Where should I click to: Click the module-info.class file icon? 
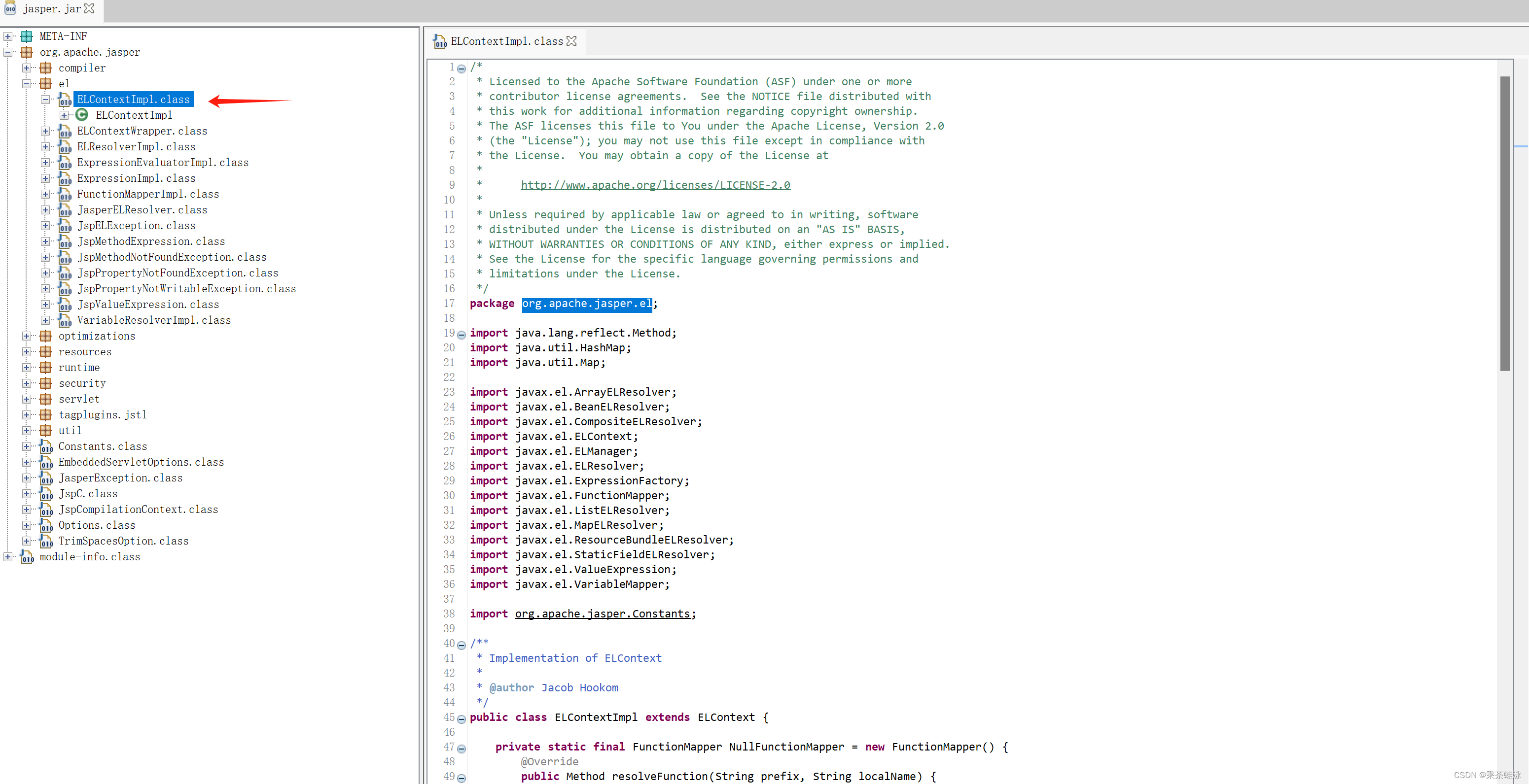click(x=27, y=557)
